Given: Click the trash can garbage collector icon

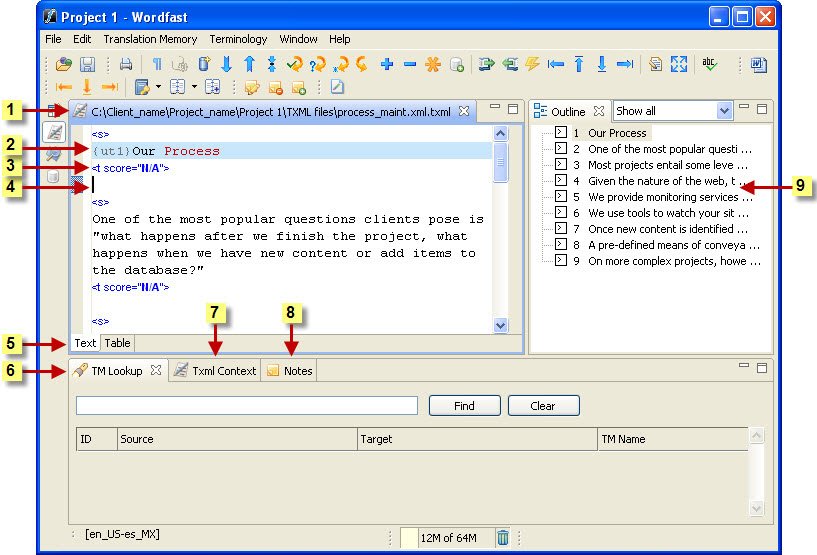Looking at the screenshot, I should [x=503, y=537].
